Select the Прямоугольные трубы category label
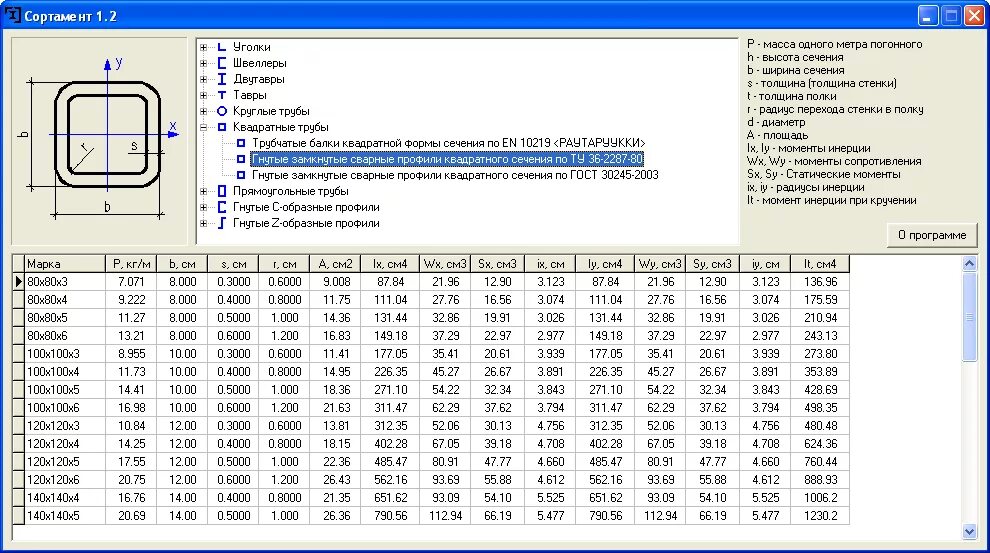The height and width of the screenshot is (553, 990). (x=290, y=191)
